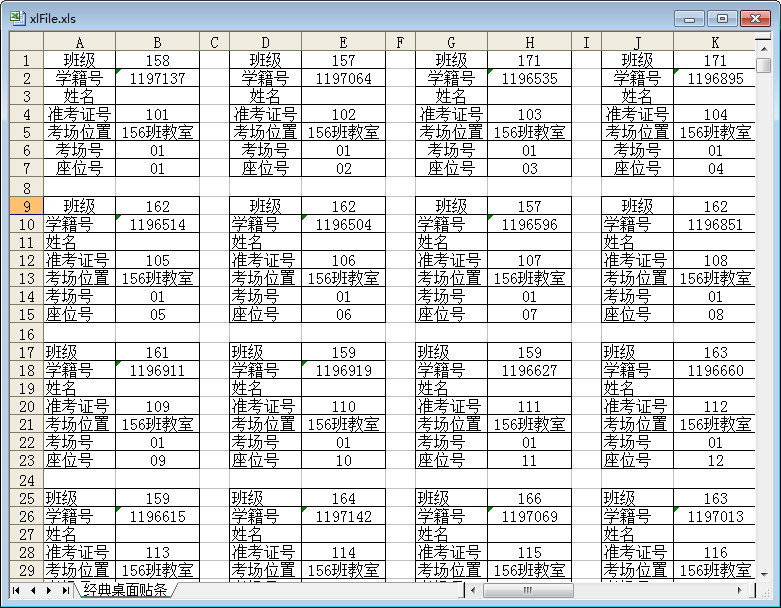
Task: Click cell containing 1196535
Action: point(529,78)
